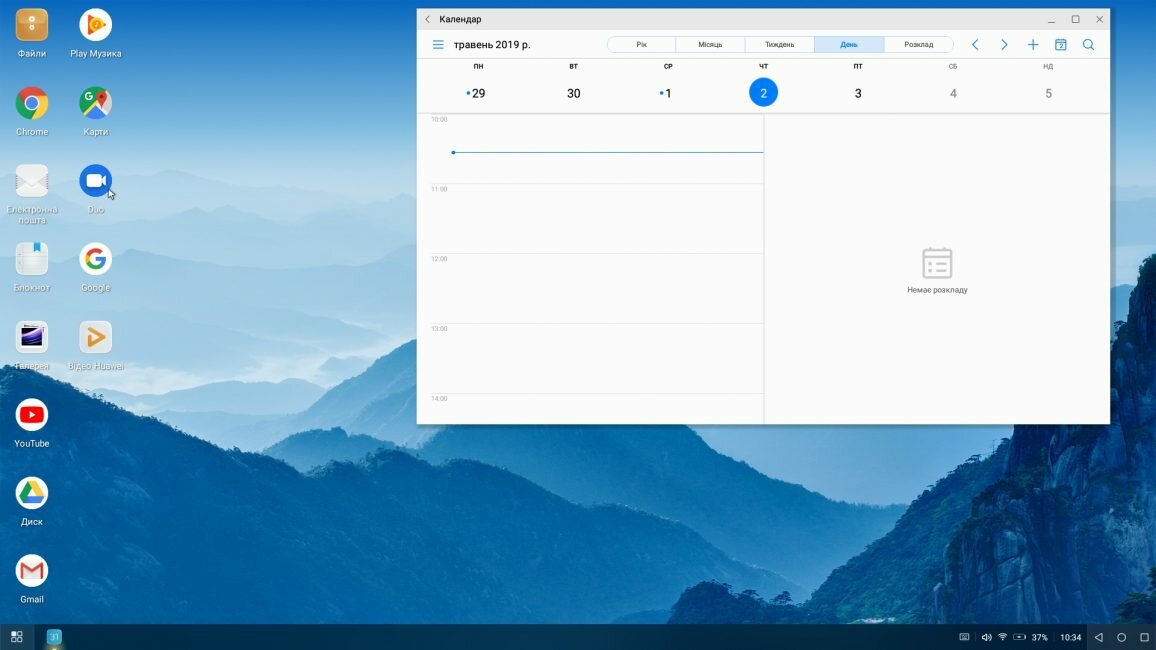Advance to the next day arrow
The height and width of the screenshot is (650, 1156).
[x=1004, y=45]
